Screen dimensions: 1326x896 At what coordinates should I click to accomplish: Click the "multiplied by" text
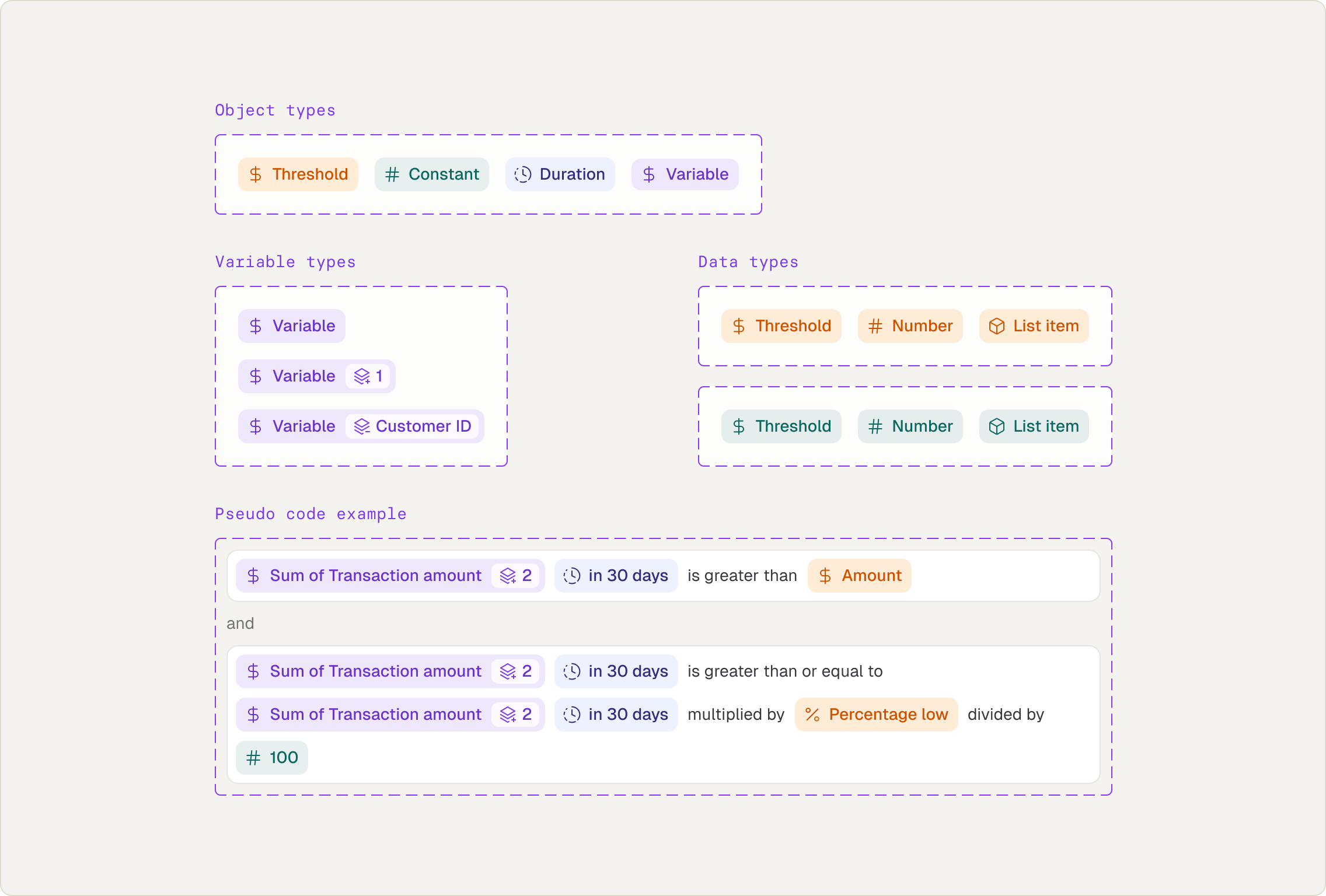pyautogui.click(x=736, y=715)
